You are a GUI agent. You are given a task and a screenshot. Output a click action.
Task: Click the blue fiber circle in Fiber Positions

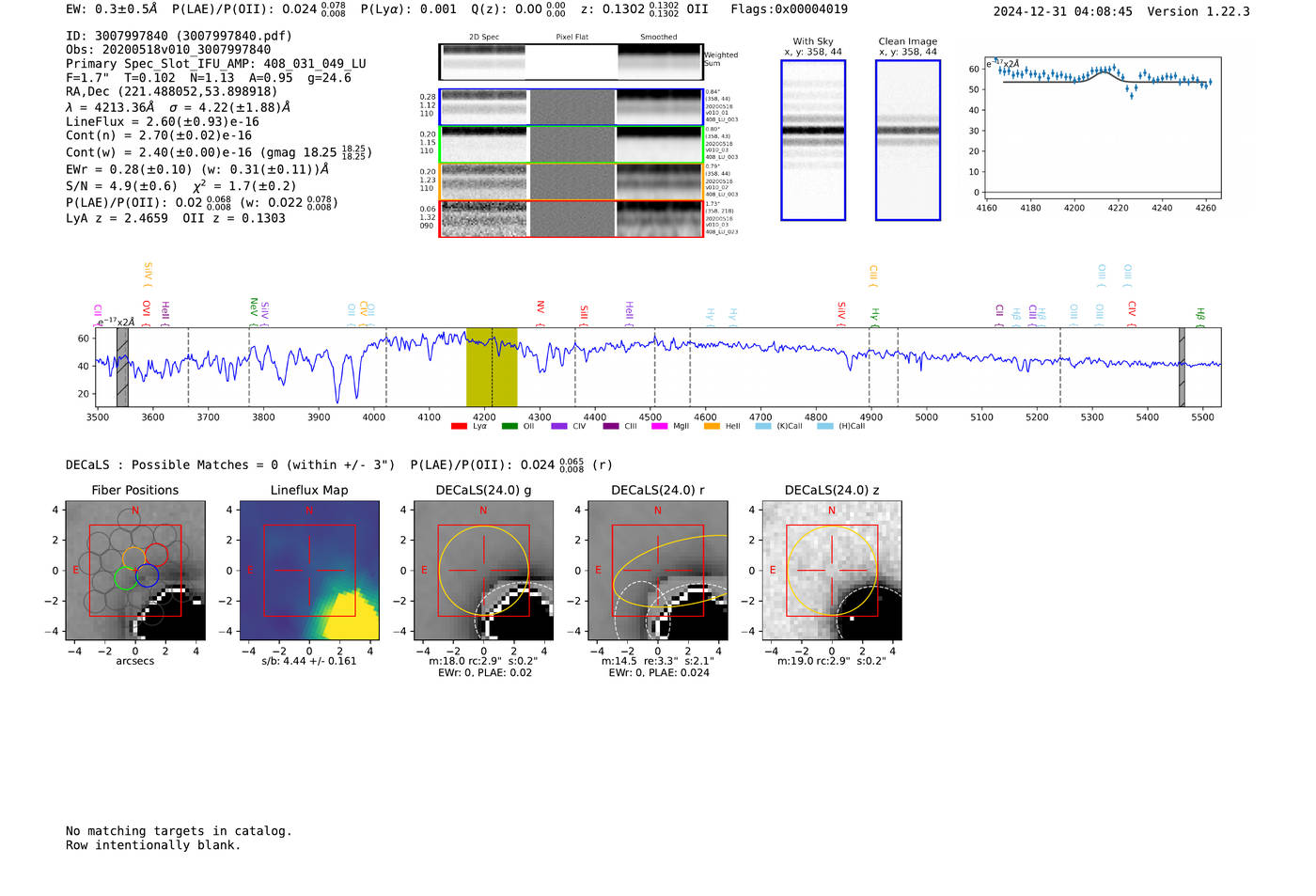[148, 576]
